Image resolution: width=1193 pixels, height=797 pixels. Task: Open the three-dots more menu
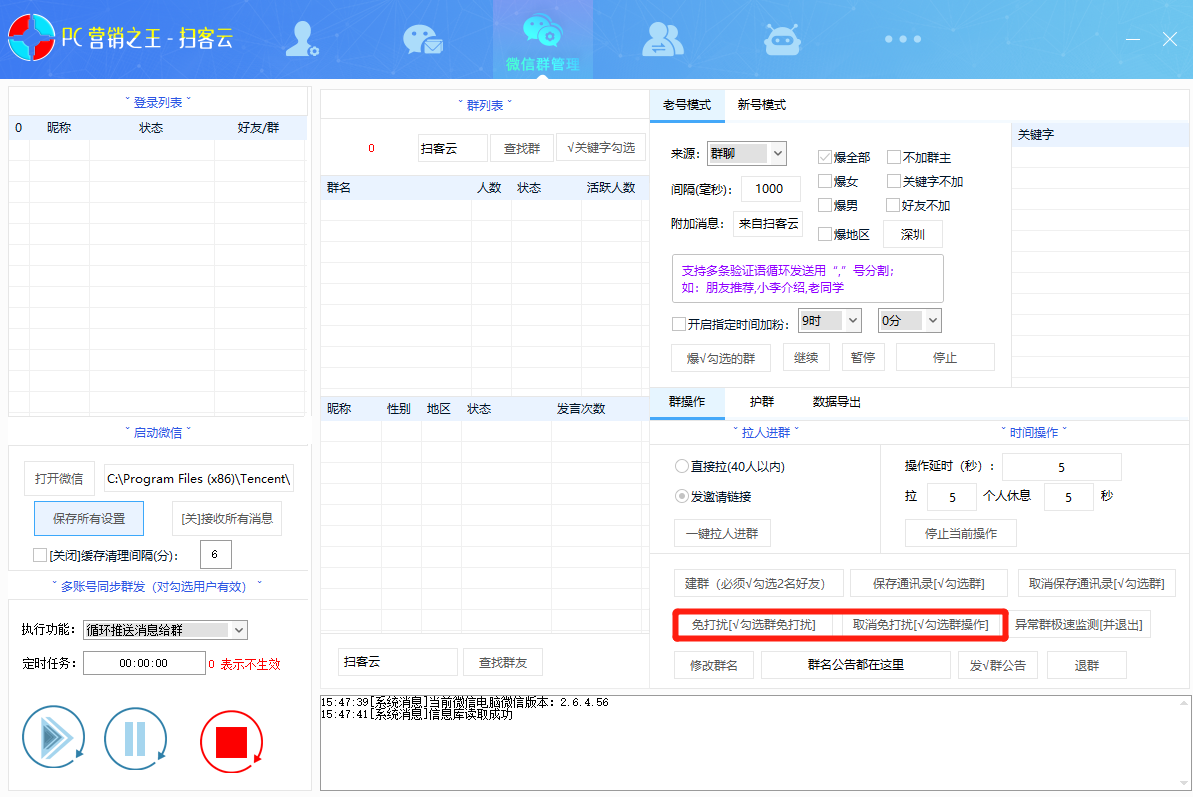click(x=903, y=39)
